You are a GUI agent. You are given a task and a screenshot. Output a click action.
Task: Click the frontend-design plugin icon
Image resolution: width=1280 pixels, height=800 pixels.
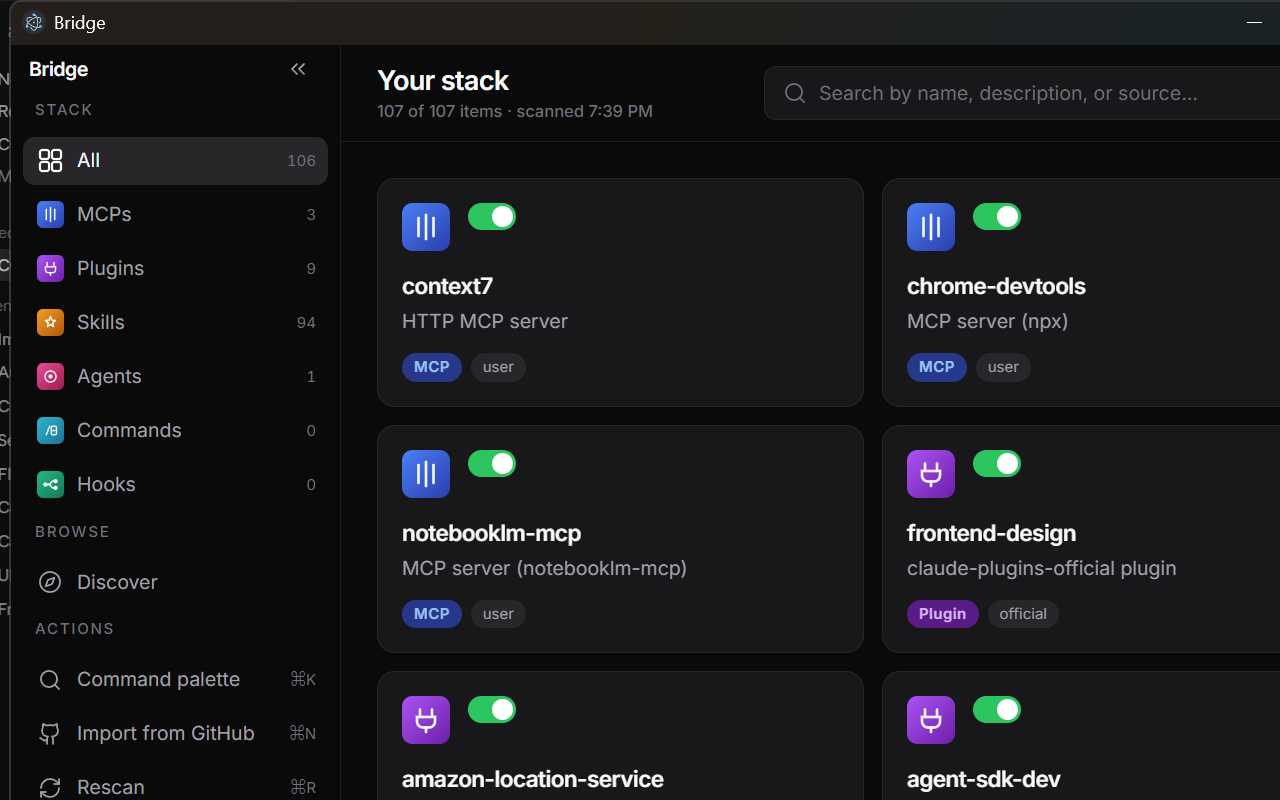(930, 474)
